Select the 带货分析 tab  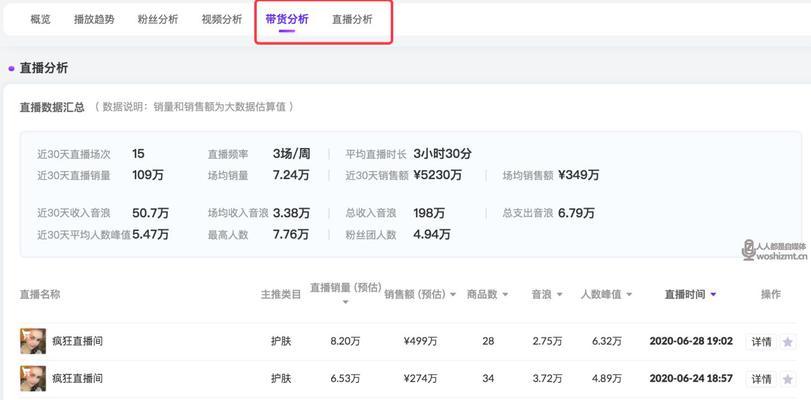coord(287,19)
